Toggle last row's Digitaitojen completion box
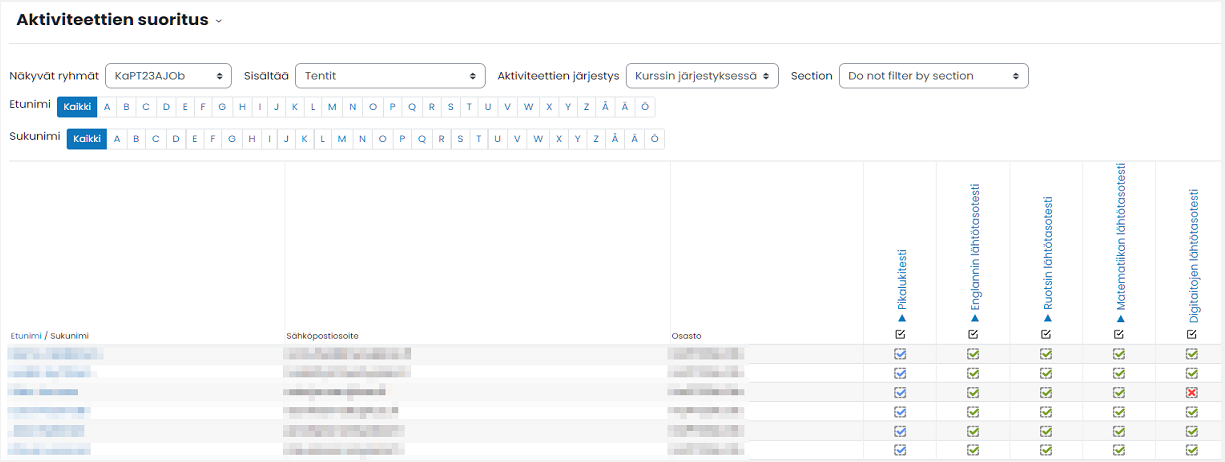This screenshot has width=1225, height=462. 1191,450
